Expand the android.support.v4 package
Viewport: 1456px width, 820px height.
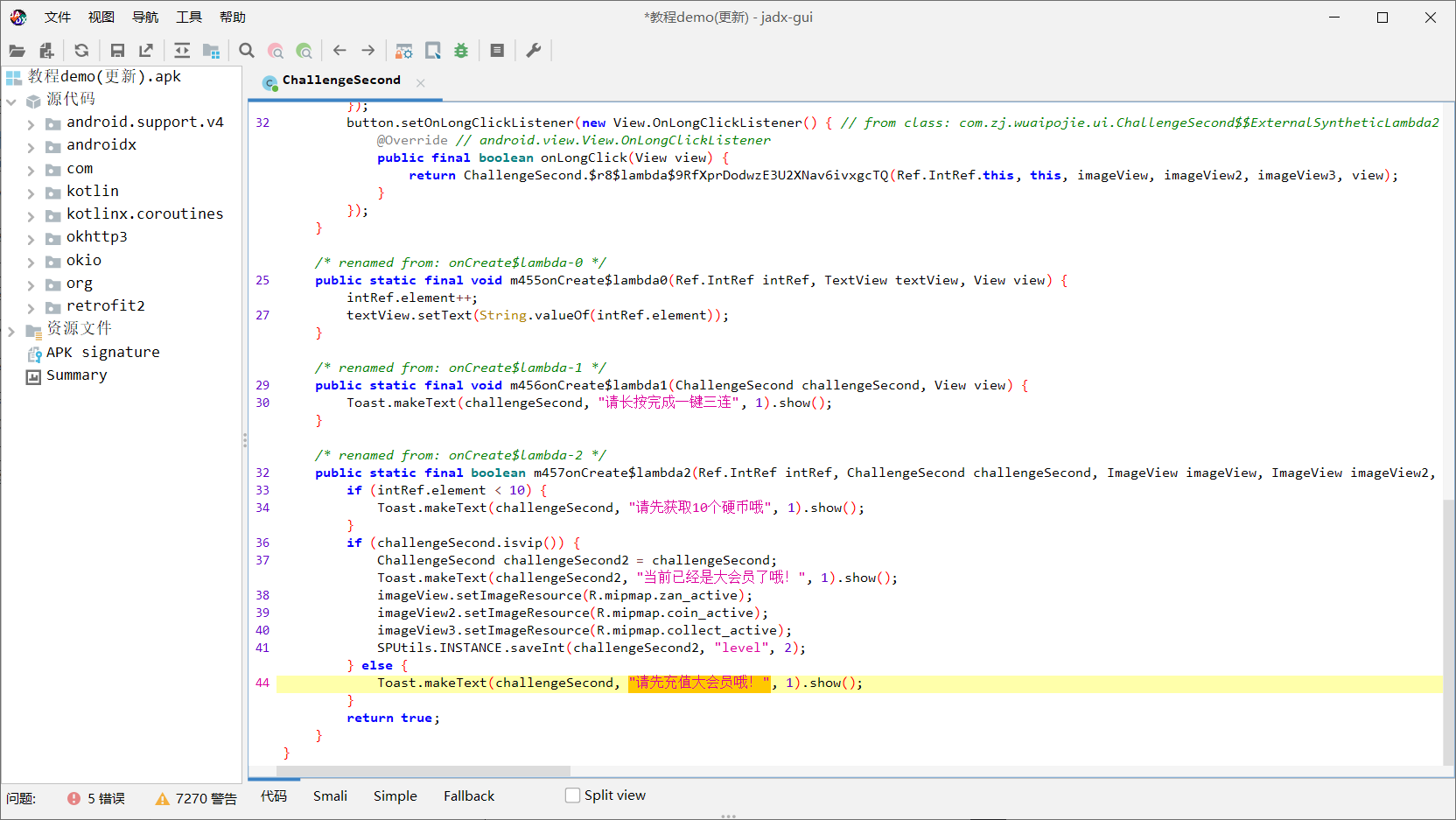pos(31,124)
